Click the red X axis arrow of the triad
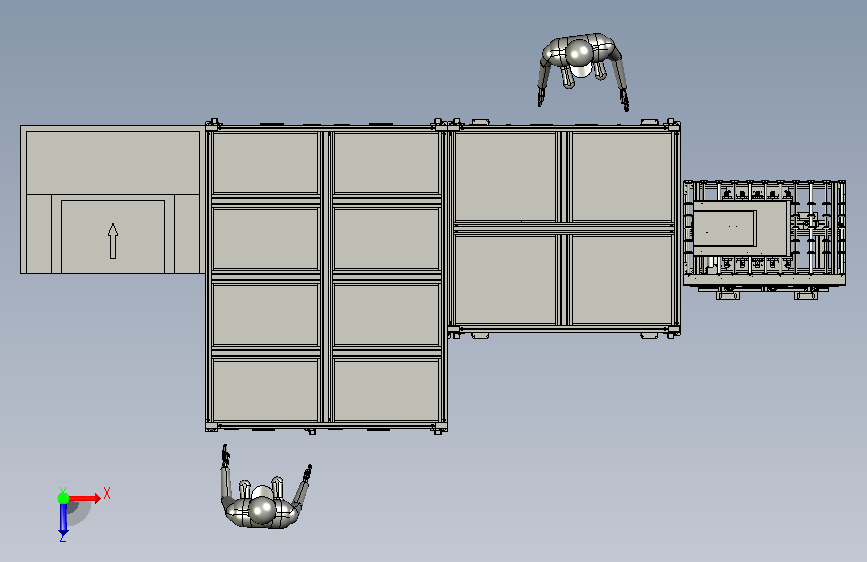This screenshot has width=867, height=562. pyautogui.click(x=85, y=498)
